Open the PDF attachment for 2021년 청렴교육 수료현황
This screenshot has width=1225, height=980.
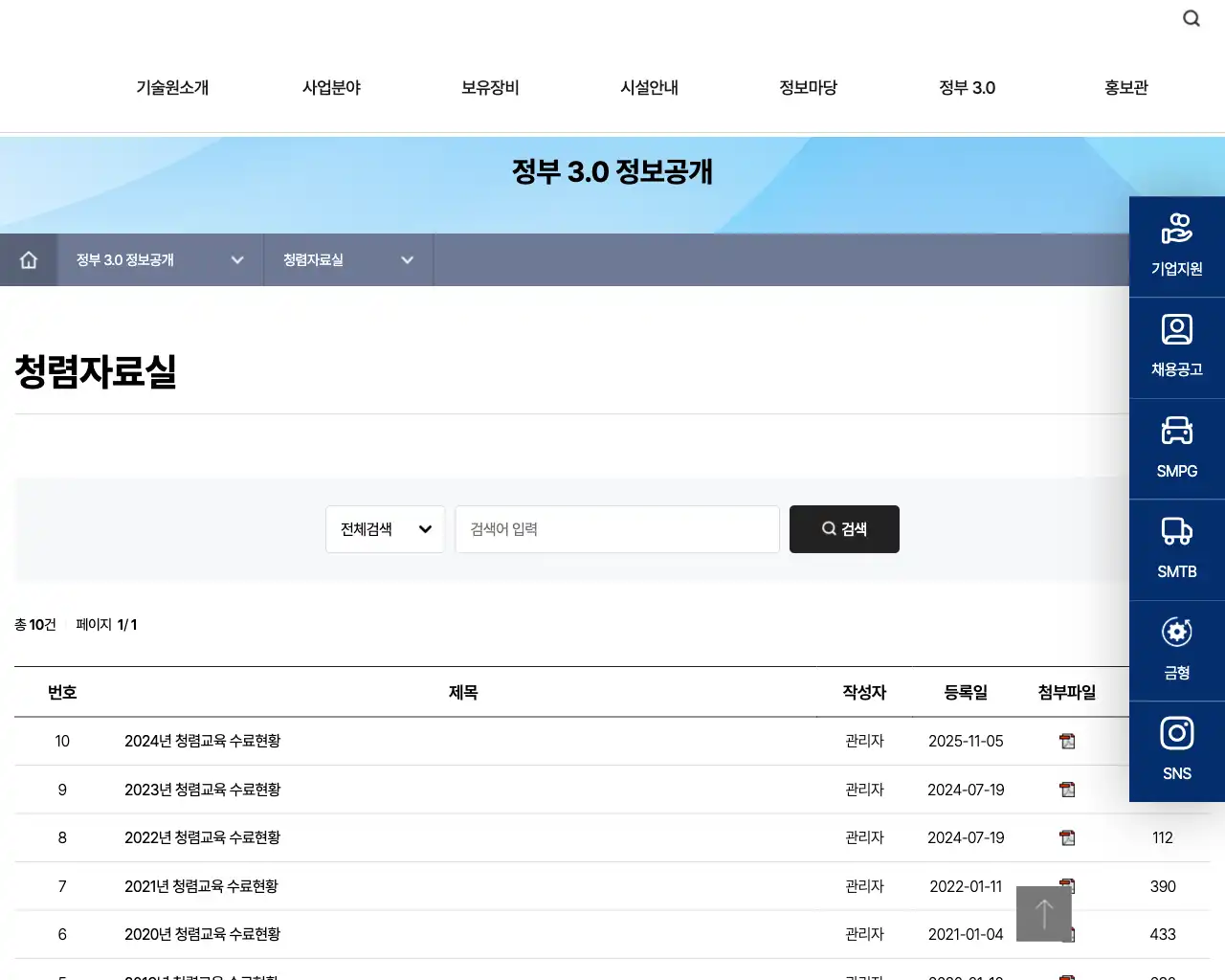[x=1066, y=886]
